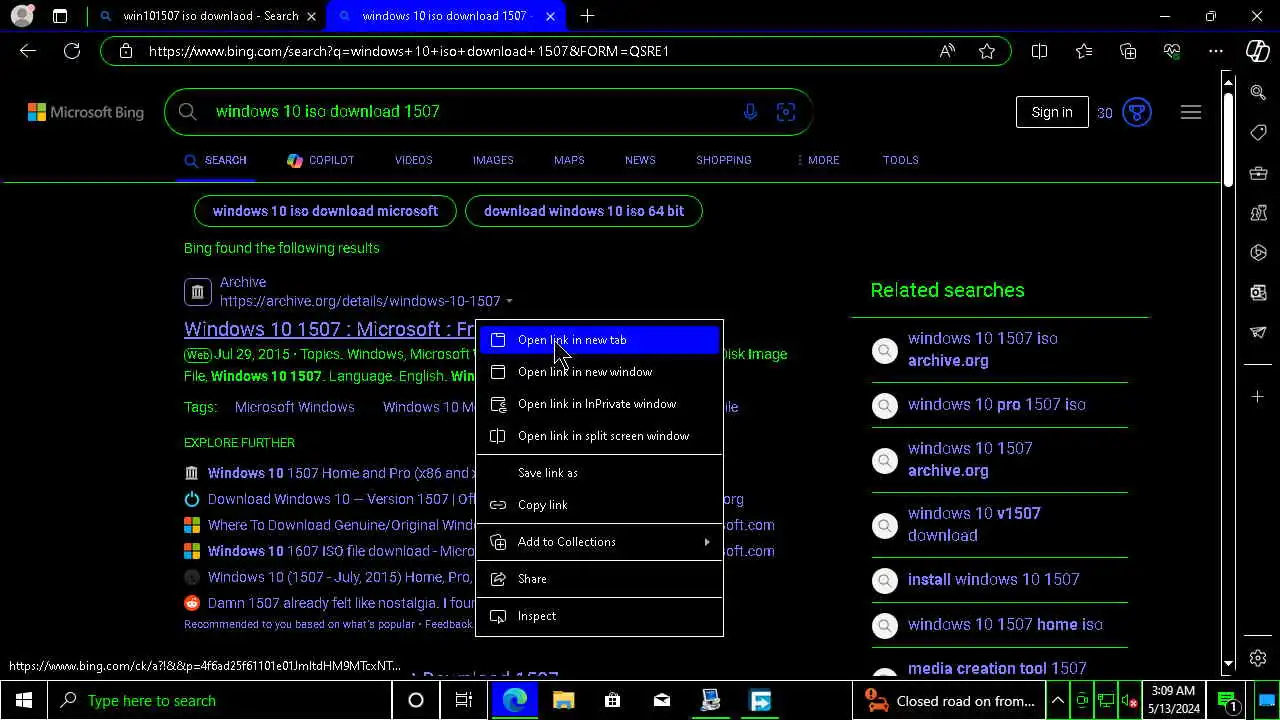Viewport: 1280px width, 720px height.
Task: Click the Read aloud icon in address bar
Action: click(947, 51)
